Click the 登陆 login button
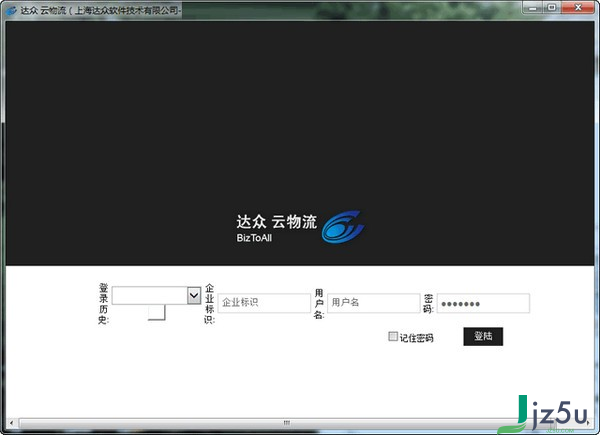 click(x=483, y=336)
